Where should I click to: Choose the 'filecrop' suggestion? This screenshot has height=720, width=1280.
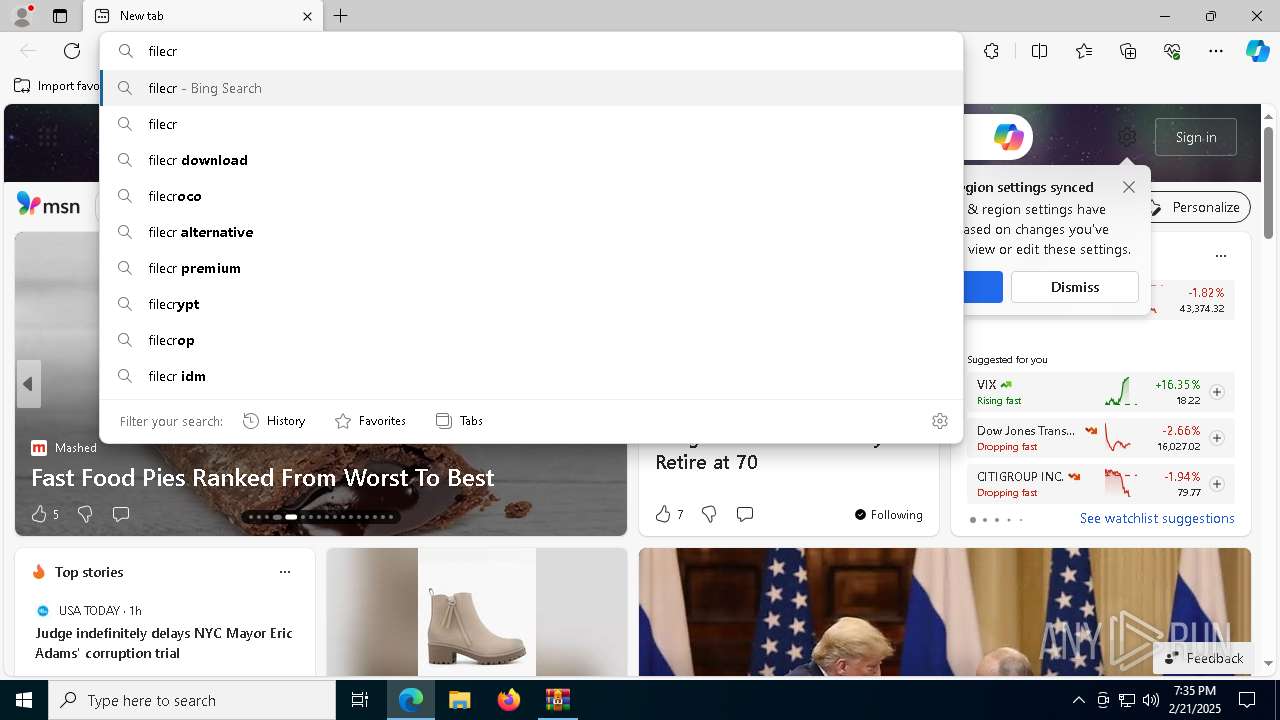point(531,340)
